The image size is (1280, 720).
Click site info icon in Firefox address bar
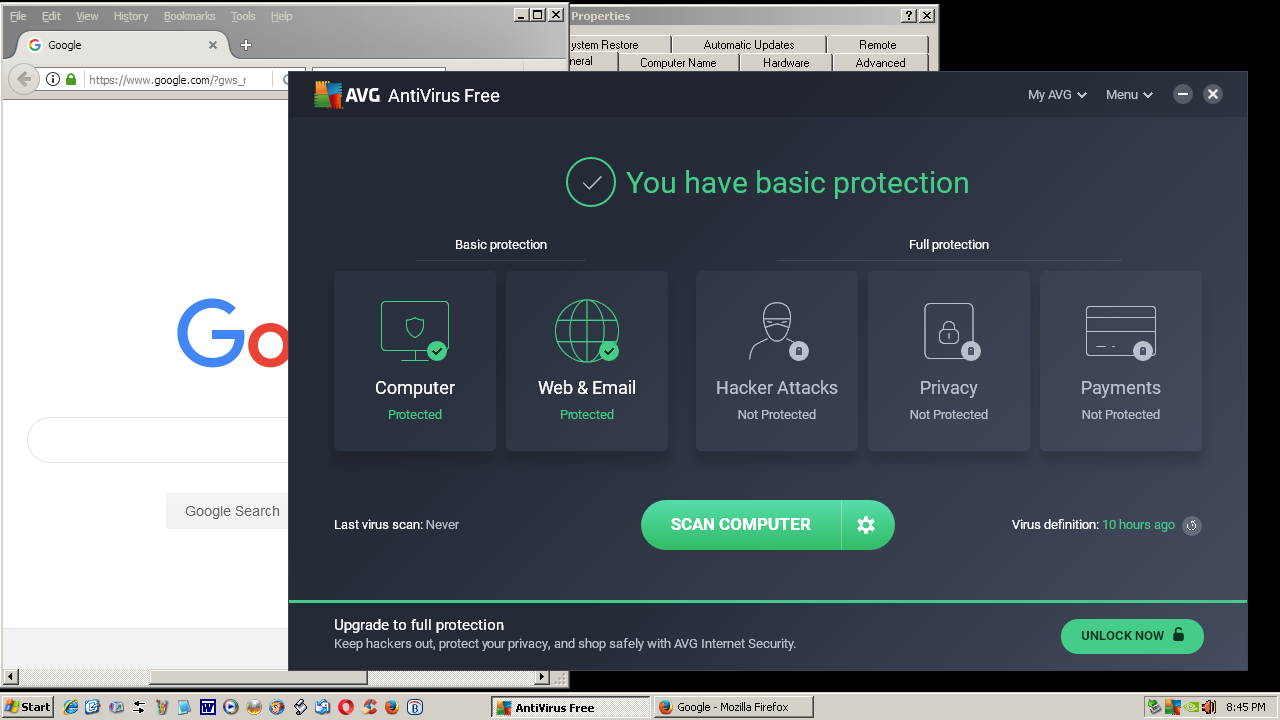click(x=53, y=79)
